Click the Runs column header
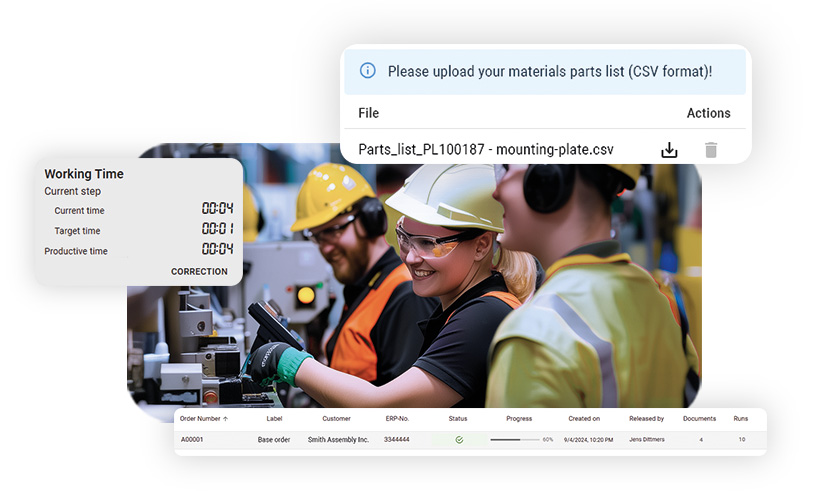 coord(741,419)
